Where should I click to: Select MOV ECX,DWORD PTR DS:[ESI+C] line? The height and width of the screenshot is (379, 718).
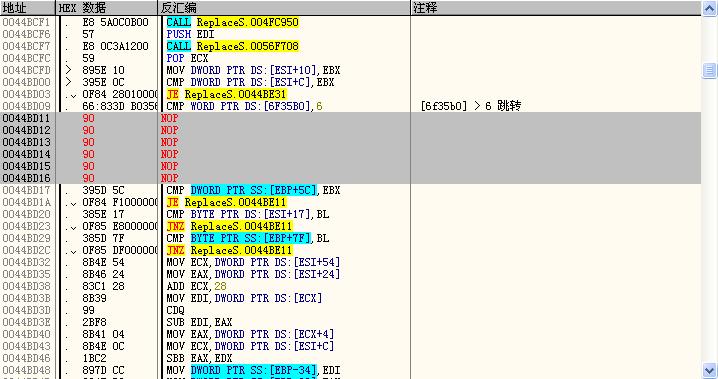tap(250, 346)
